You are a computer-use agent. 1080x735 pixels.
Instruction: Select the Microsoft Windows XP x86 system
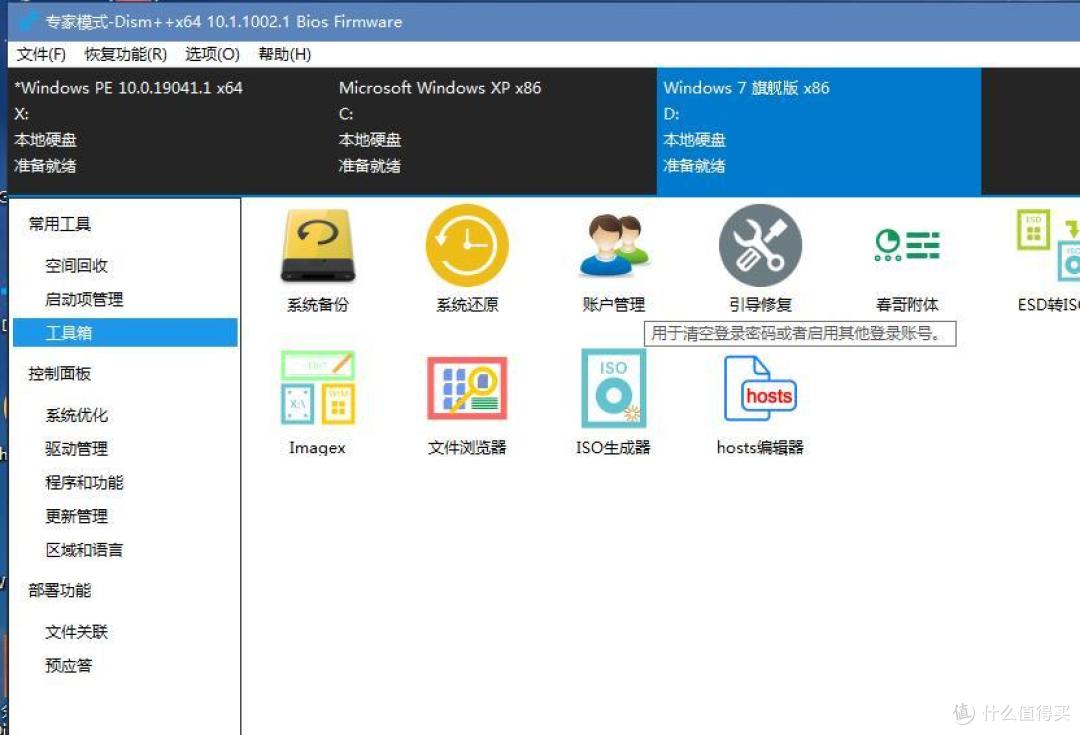(494, 131)
